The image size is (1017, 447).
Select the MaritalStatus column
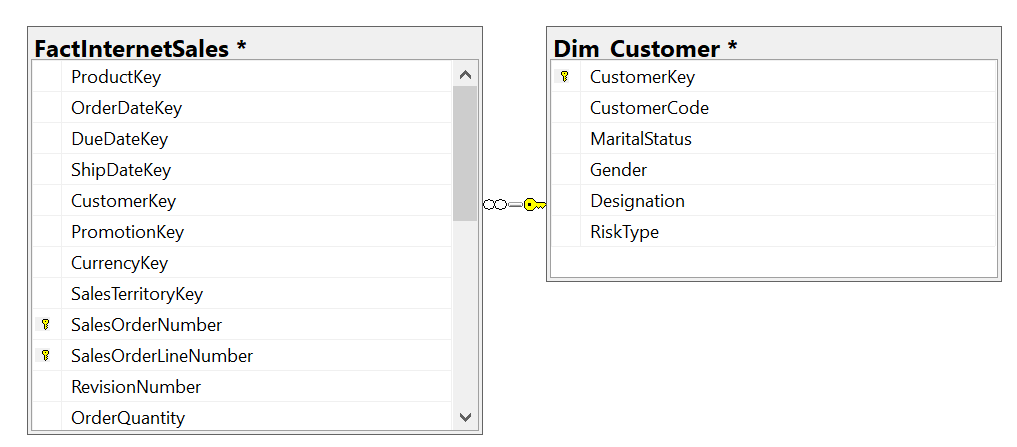click(640, 139)
